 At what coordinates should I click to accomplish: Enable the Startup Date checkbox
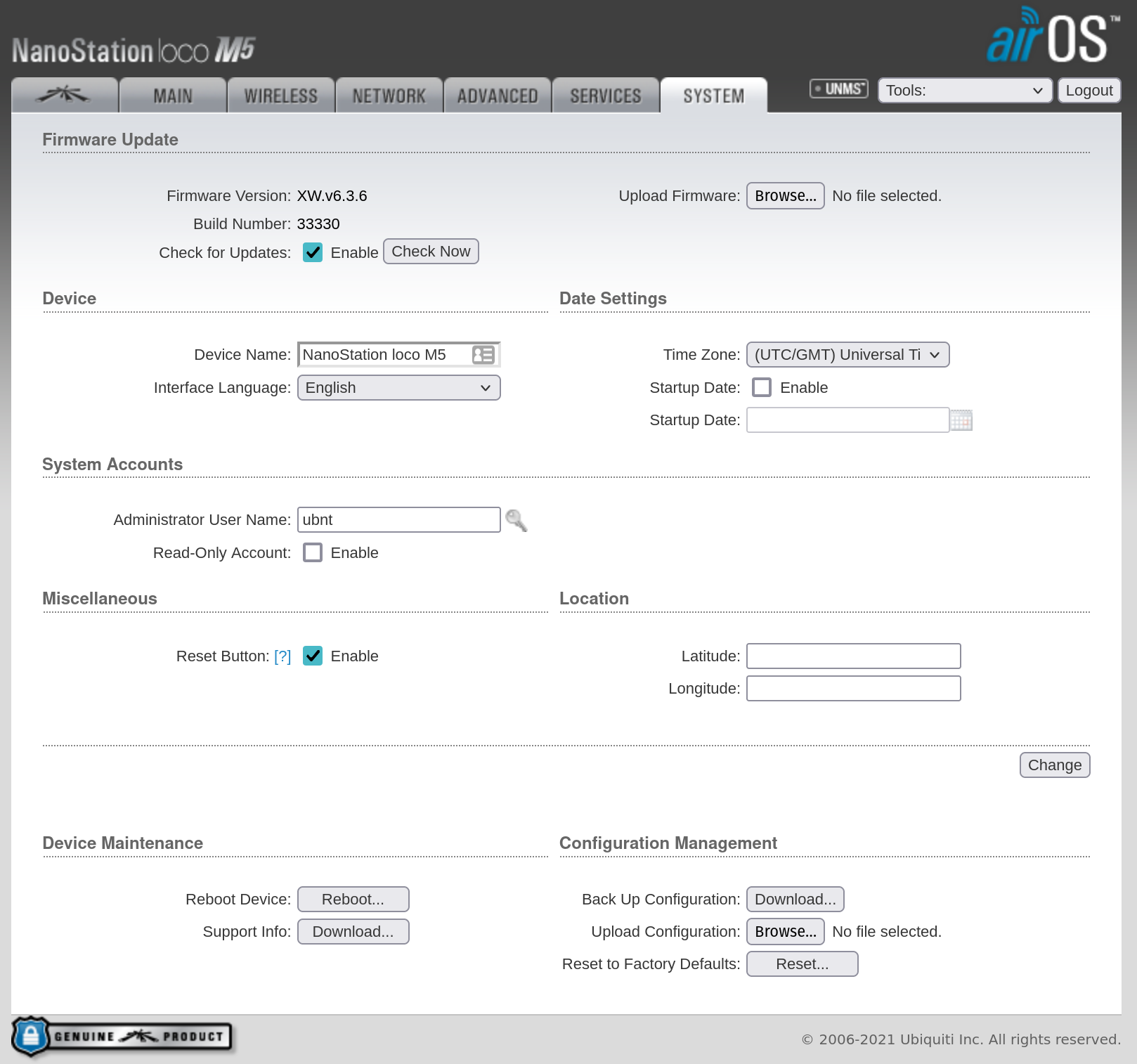[x=762, y=388]
